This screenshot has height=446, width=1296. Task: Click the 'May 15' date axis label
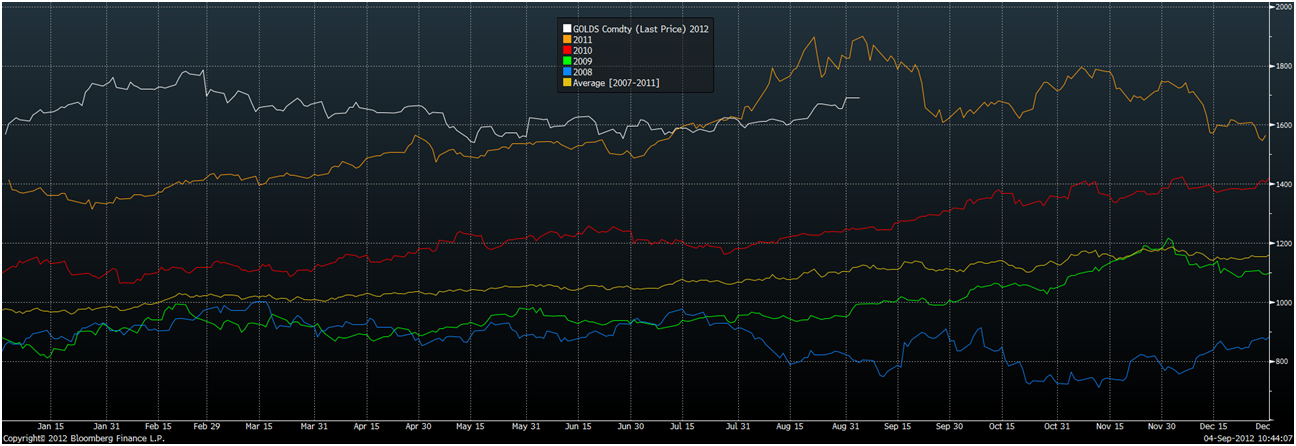click(469, 426)
